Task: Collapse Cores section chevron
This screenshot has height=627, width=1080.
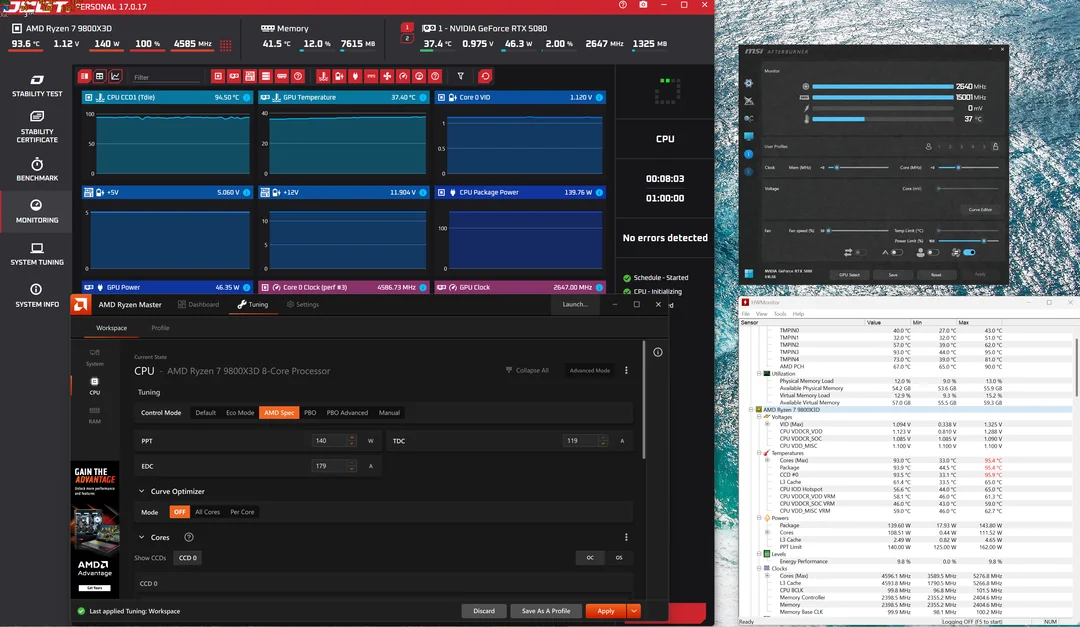Action: pyautogui.click(x=141, y=537)
